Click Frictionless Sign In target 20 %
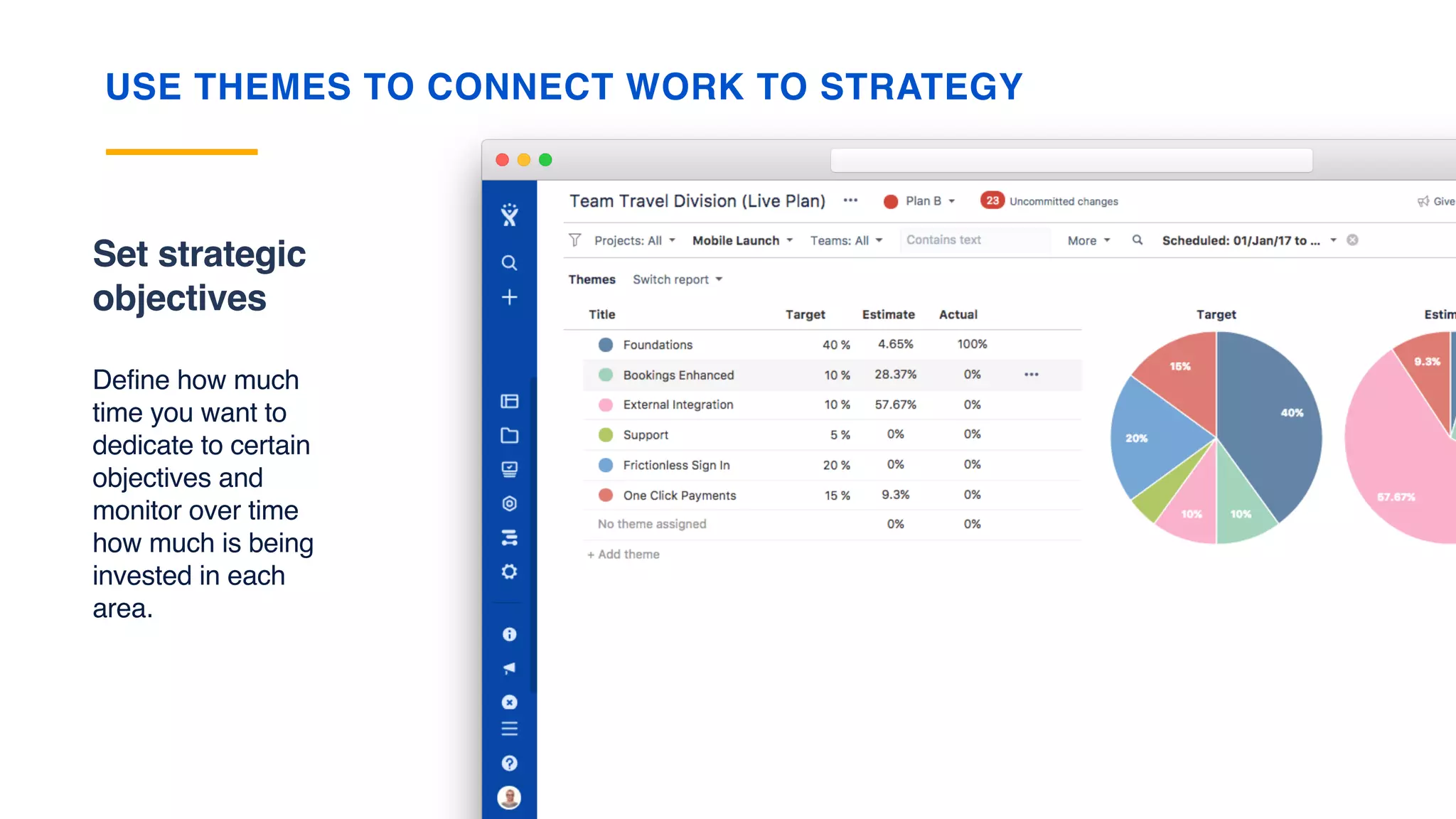 pyautogui.click(x=836, y=465)
